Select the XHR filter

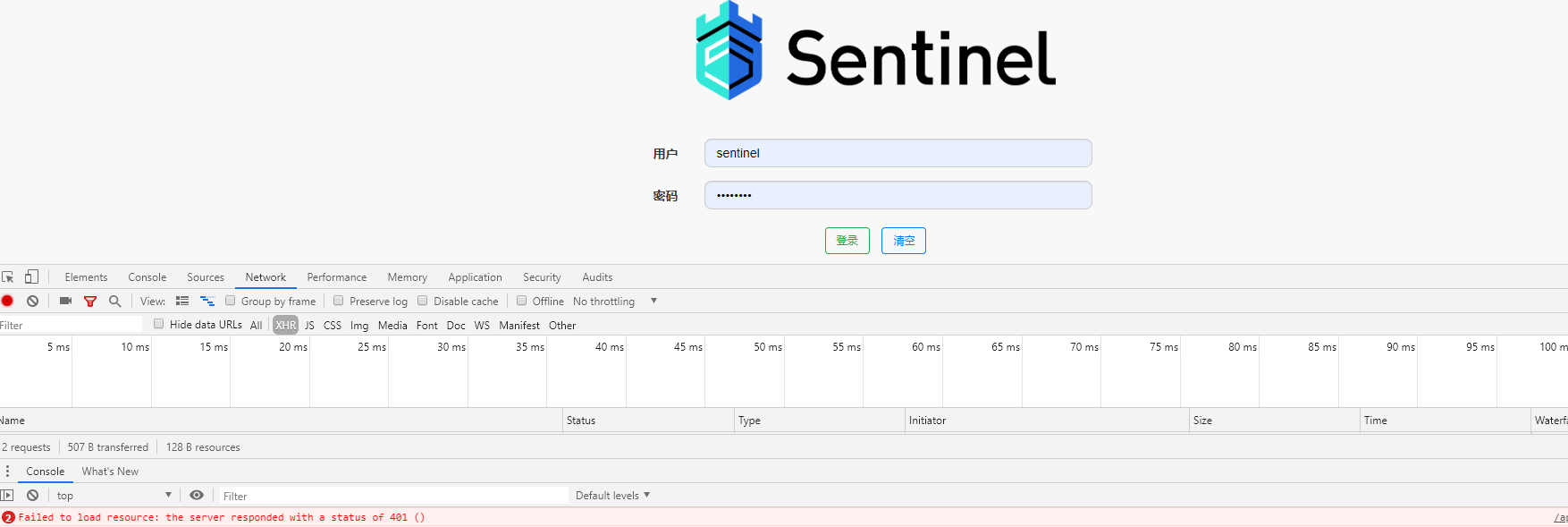point(286,326)
